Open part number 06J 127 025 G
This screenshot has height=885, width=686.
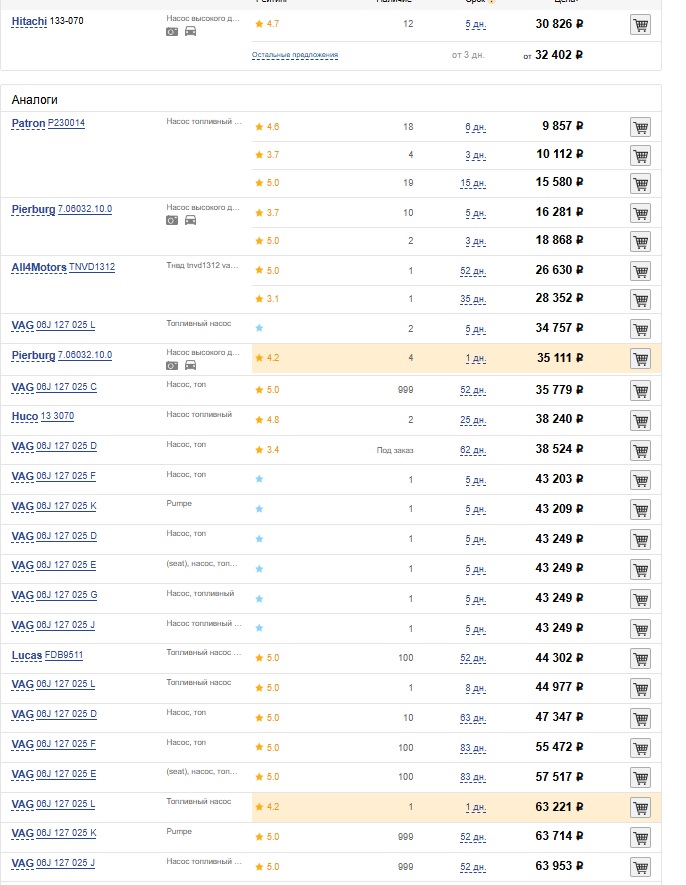click(67, 595)
